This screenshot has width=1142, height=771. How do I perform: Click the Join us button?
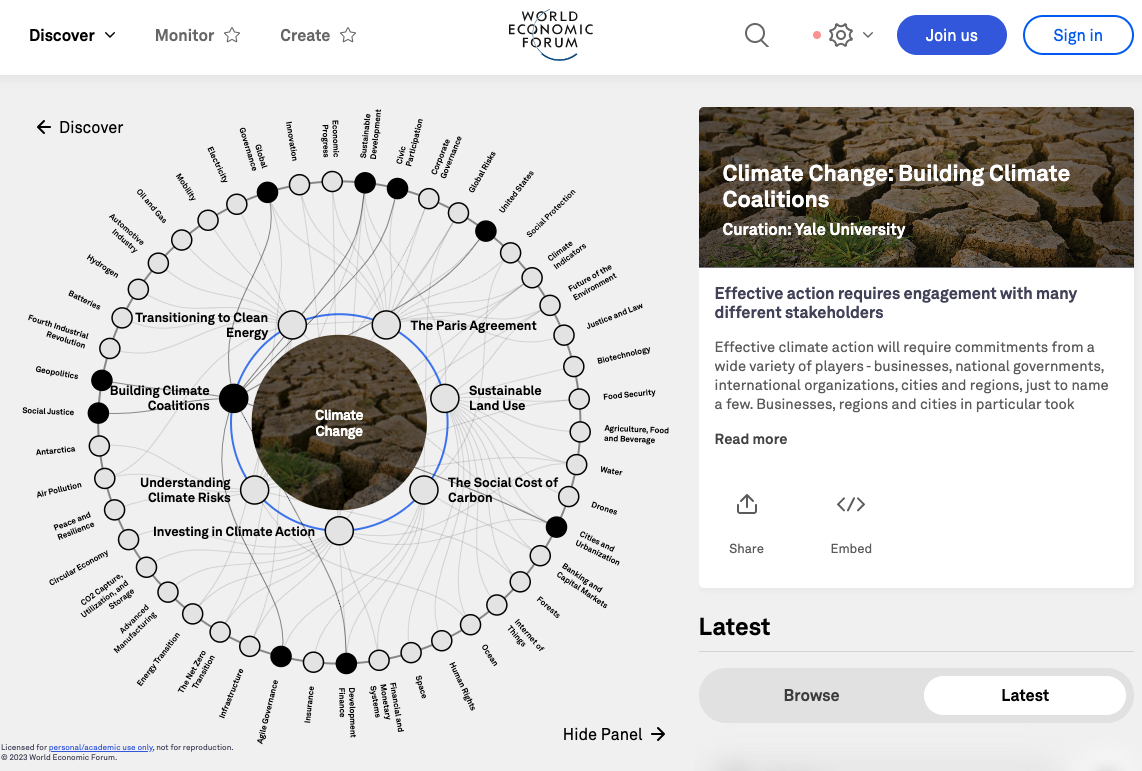point(951,35)
